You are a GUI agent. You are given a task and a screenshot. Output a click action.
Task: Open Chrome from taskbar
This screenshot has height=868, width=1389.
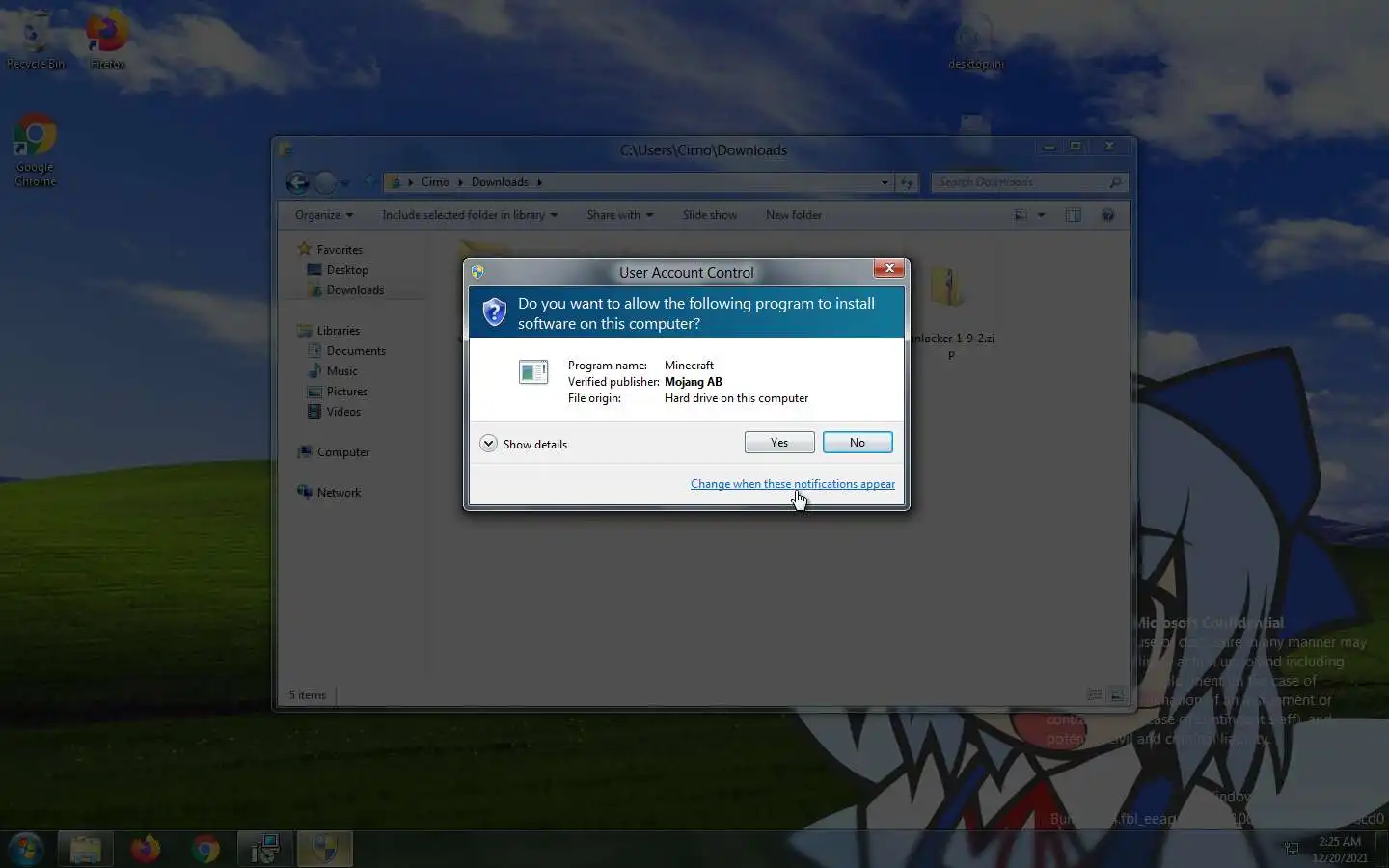click(205, 849)
